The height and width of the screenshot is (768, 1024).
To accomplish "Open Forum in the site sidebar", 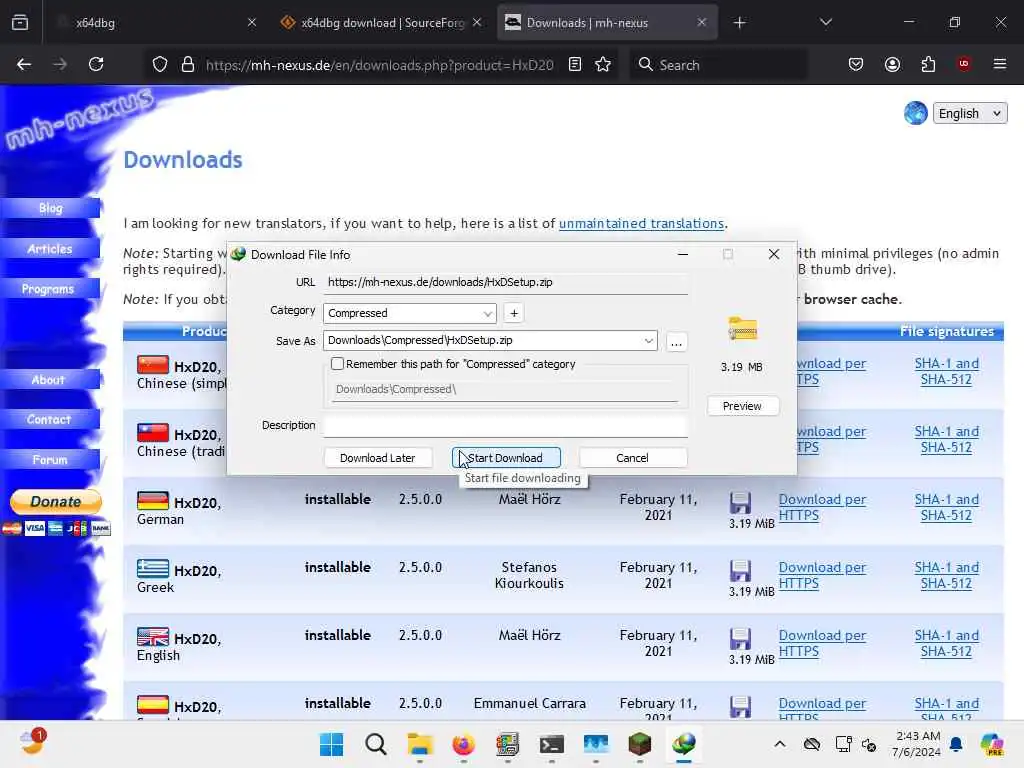I will 50,460.
